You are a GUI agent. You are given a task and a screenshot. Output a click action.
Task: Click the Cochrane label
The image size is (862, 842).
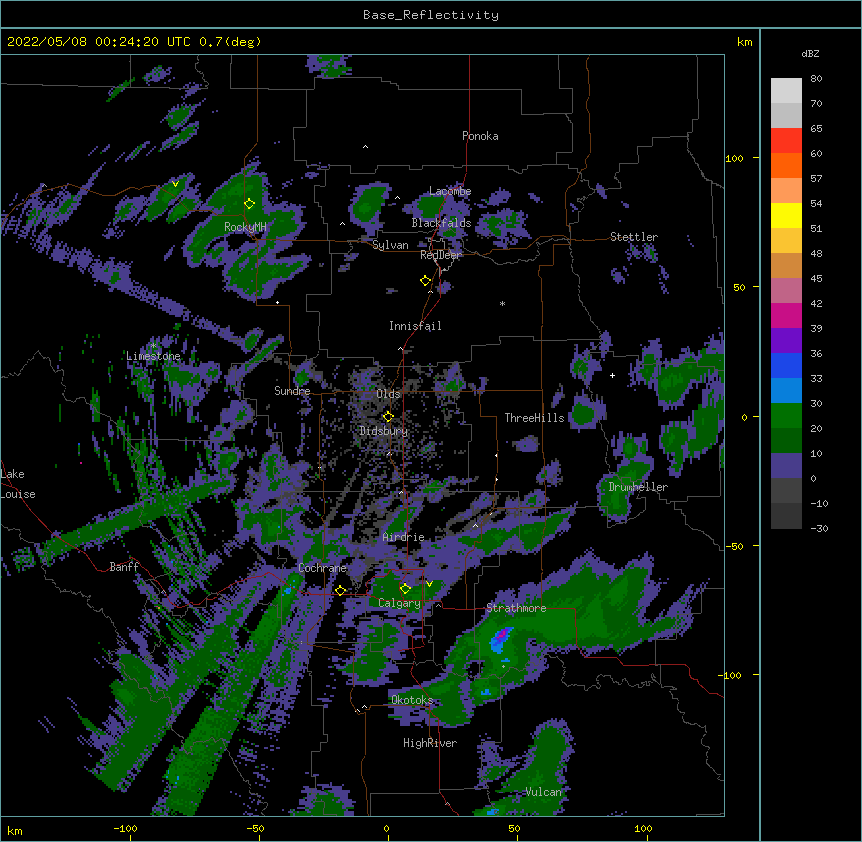click(x=322, y=568)
